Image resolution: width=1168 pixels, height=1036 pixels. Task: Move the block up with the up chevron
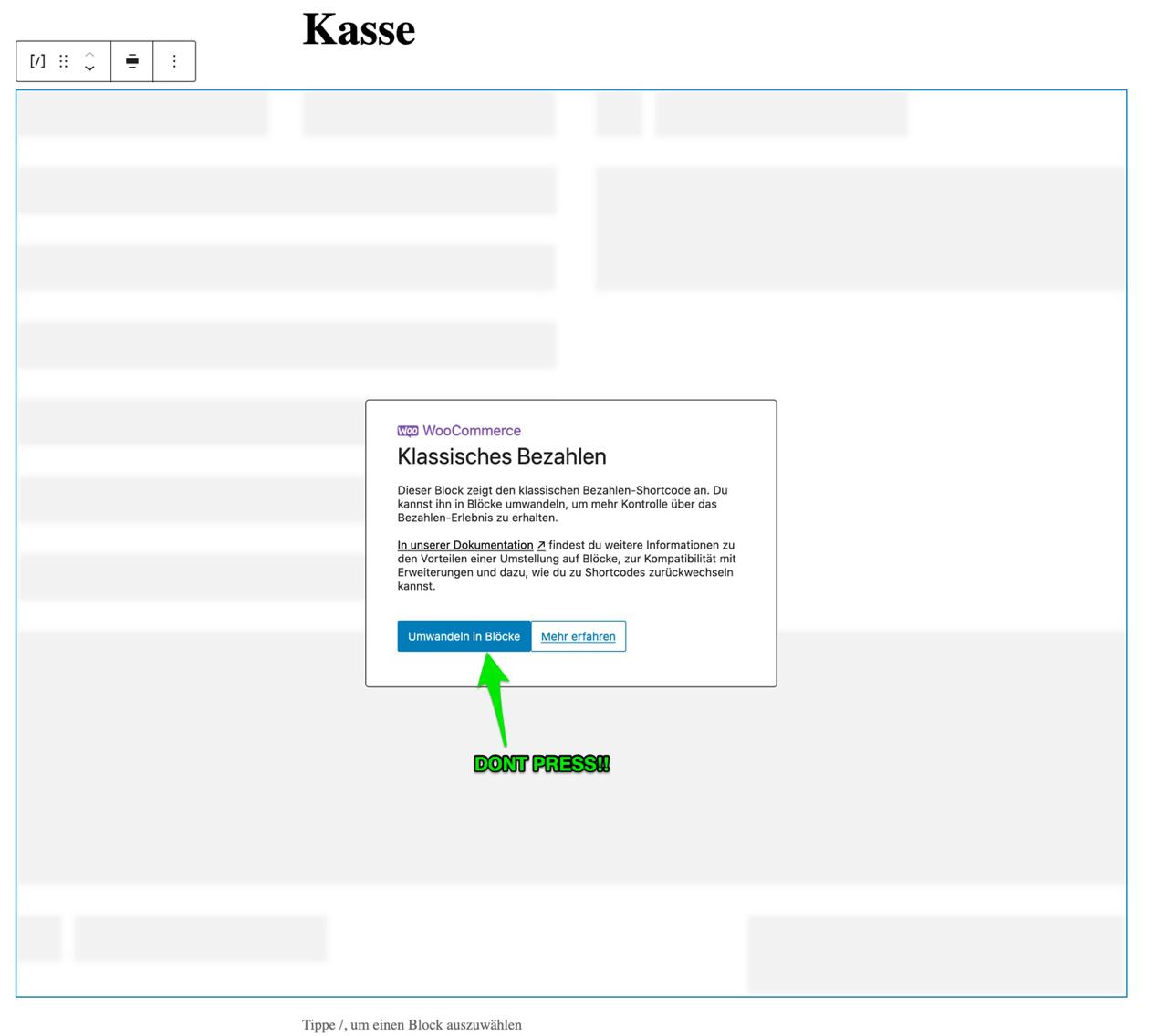tap(89, 54)
